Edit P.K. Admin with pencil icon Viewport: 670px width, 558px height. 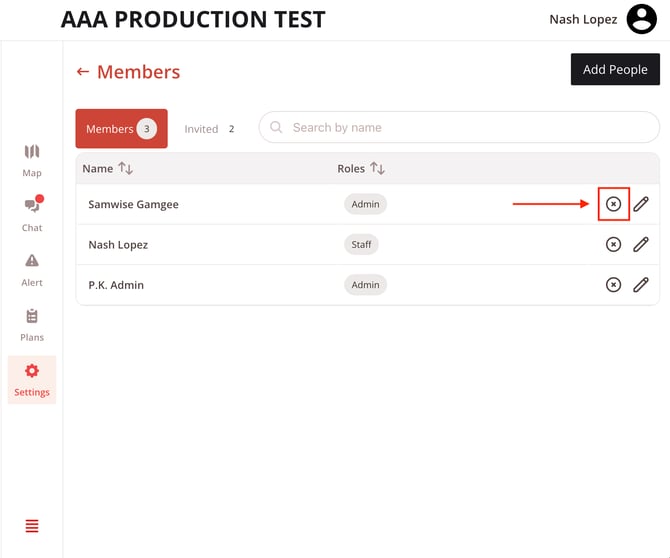pyautogui.click(x=641, y=285)
